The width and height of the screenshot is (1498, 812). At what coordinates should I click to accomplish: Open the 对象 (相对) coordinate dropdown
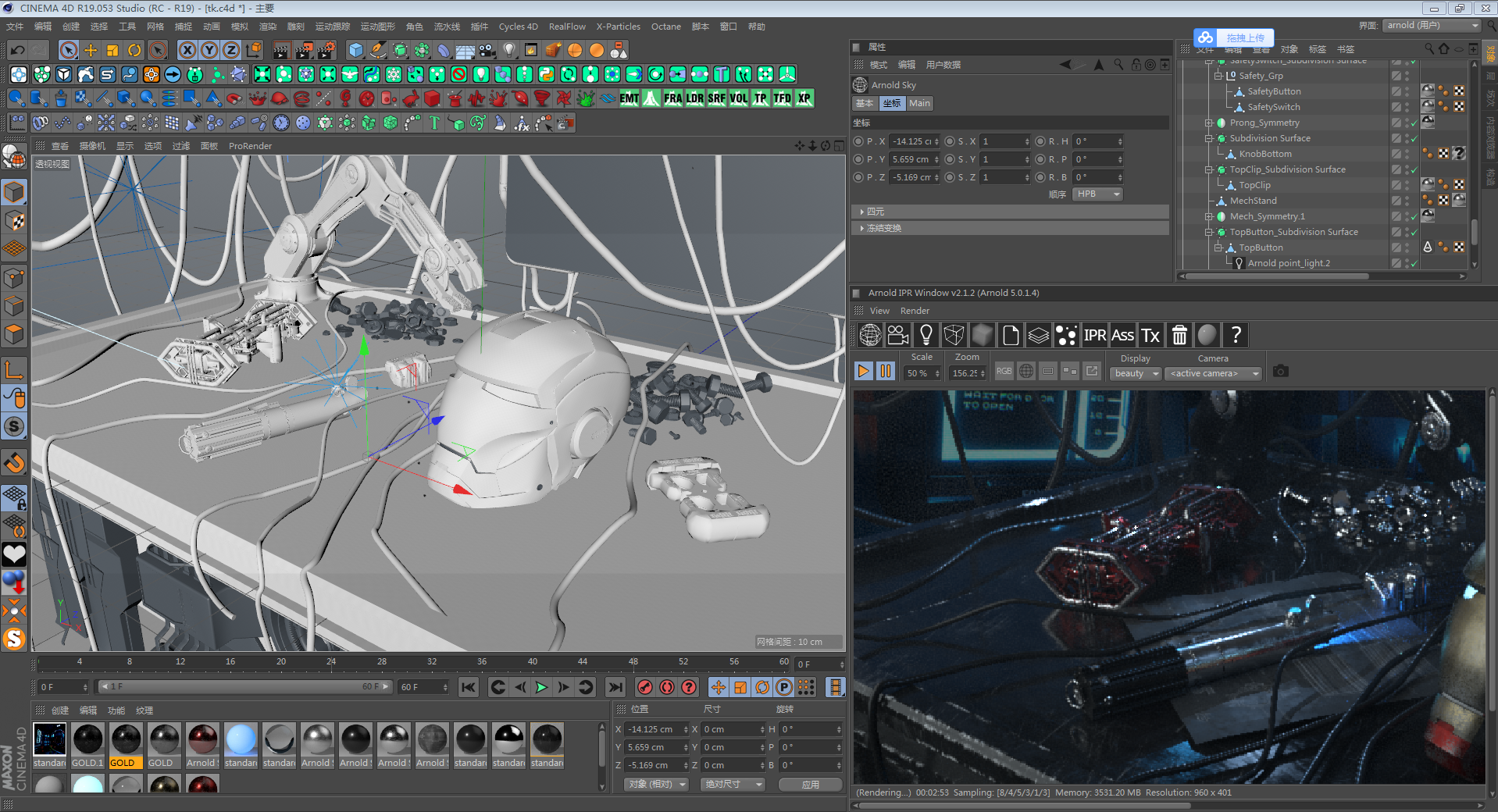pos(656,784)
